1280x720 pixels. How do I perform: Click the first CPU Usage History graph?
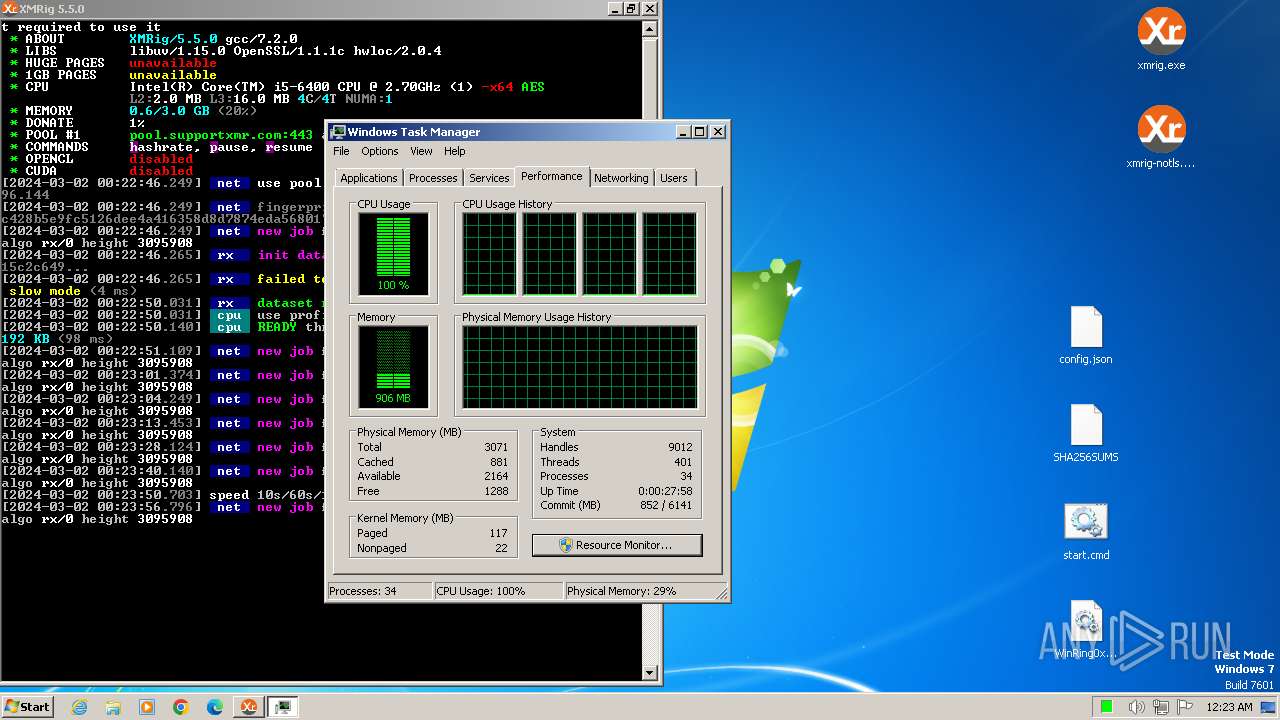click(489, 254)
